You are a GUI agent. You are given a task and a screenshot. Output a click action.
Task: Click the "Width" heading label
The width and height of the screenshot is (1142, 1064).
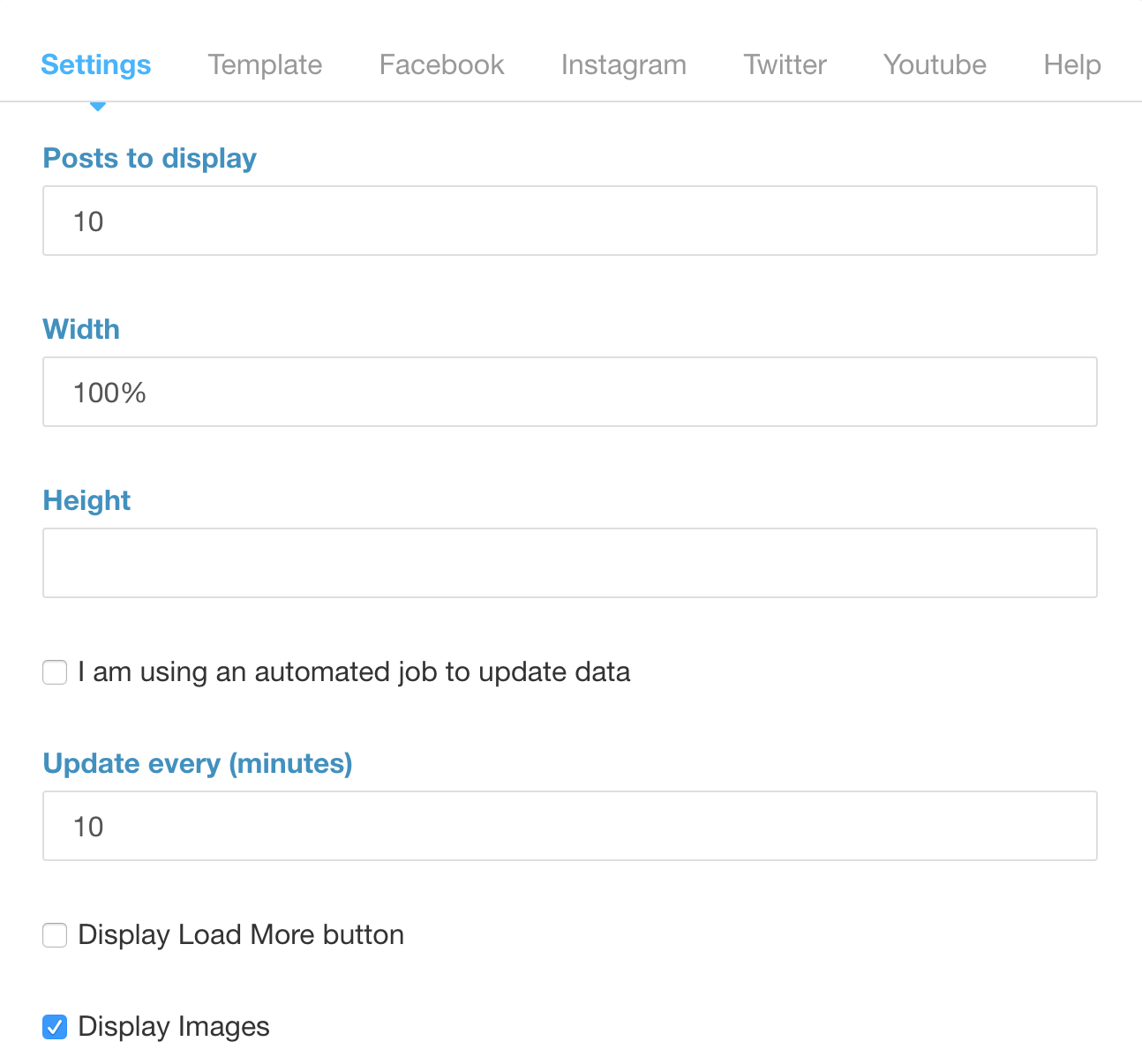tap(81, 329)
